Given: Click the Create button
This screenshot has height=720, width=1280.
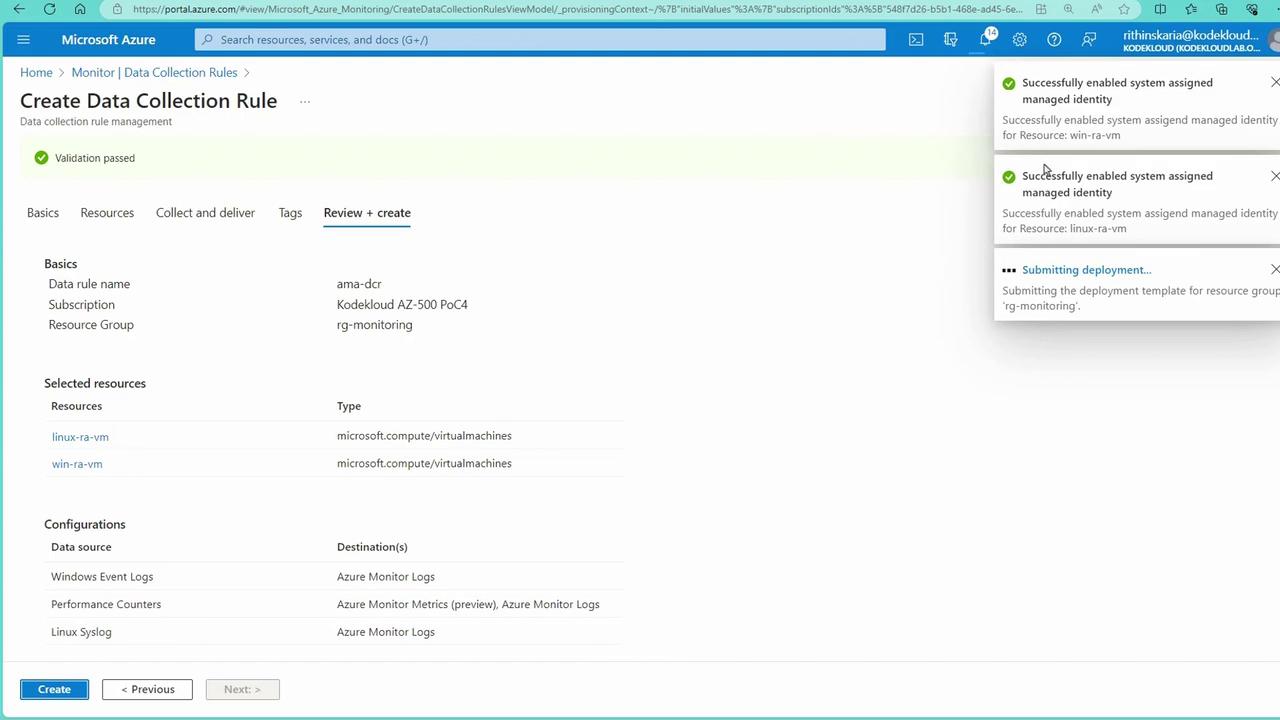Looking at the screenshot, I should click(54, 689).
